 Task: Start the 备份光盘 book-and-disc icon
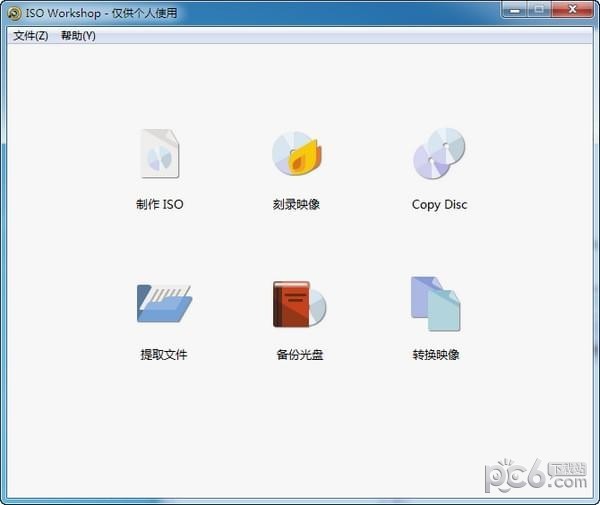[300, 304]
